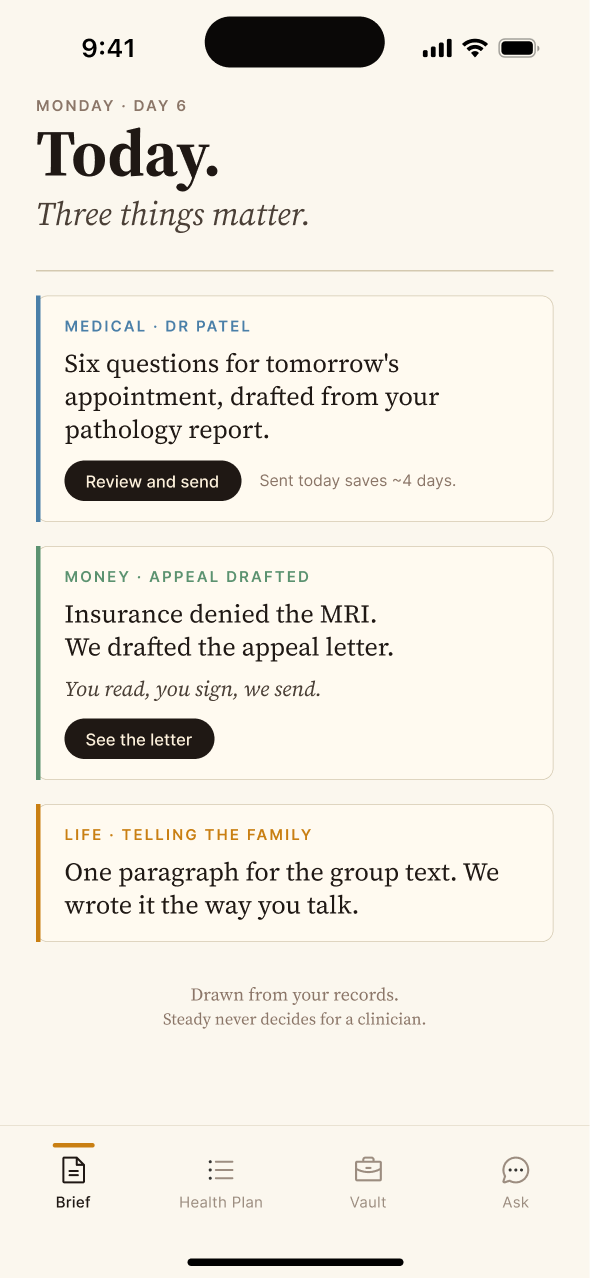Open the Telling the Family card

(x=295, y=873)
